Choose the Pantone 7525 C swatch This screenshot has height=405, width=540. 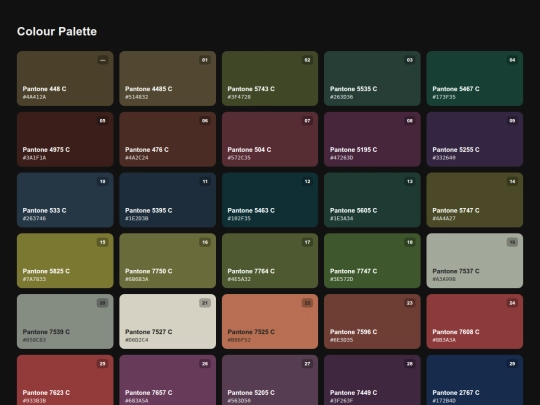(270, 322)
